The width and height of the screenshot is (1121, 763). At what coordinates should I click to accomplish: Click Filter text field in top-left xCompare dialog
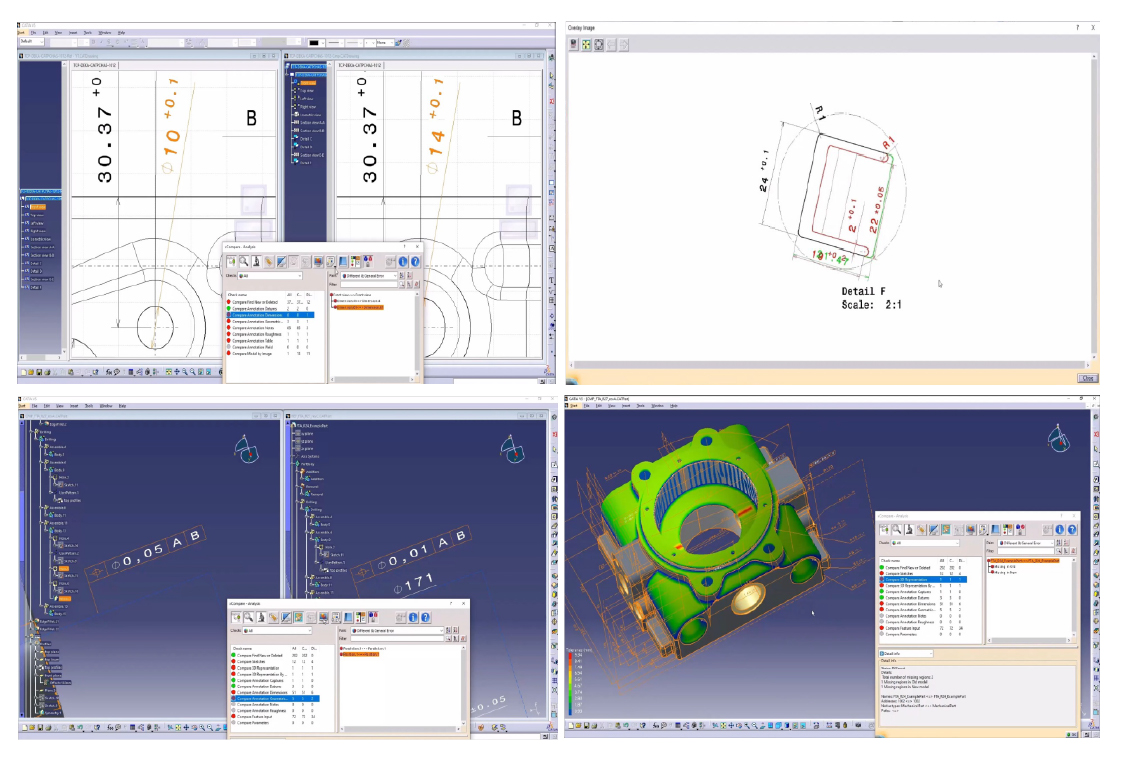(x=369, y=285)
